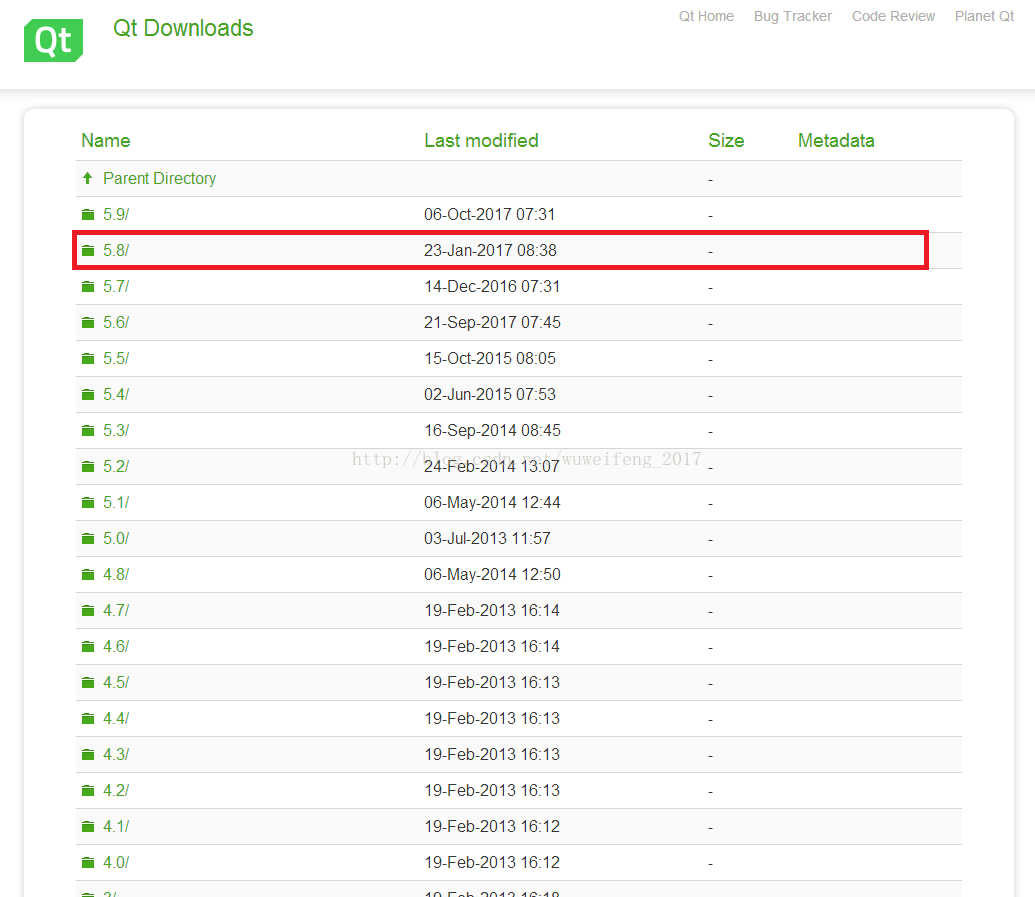The width and height of the screenshot is (1035, 897).
Task: Open the 4.5/ directory link
Action: [x=116, y=682]
